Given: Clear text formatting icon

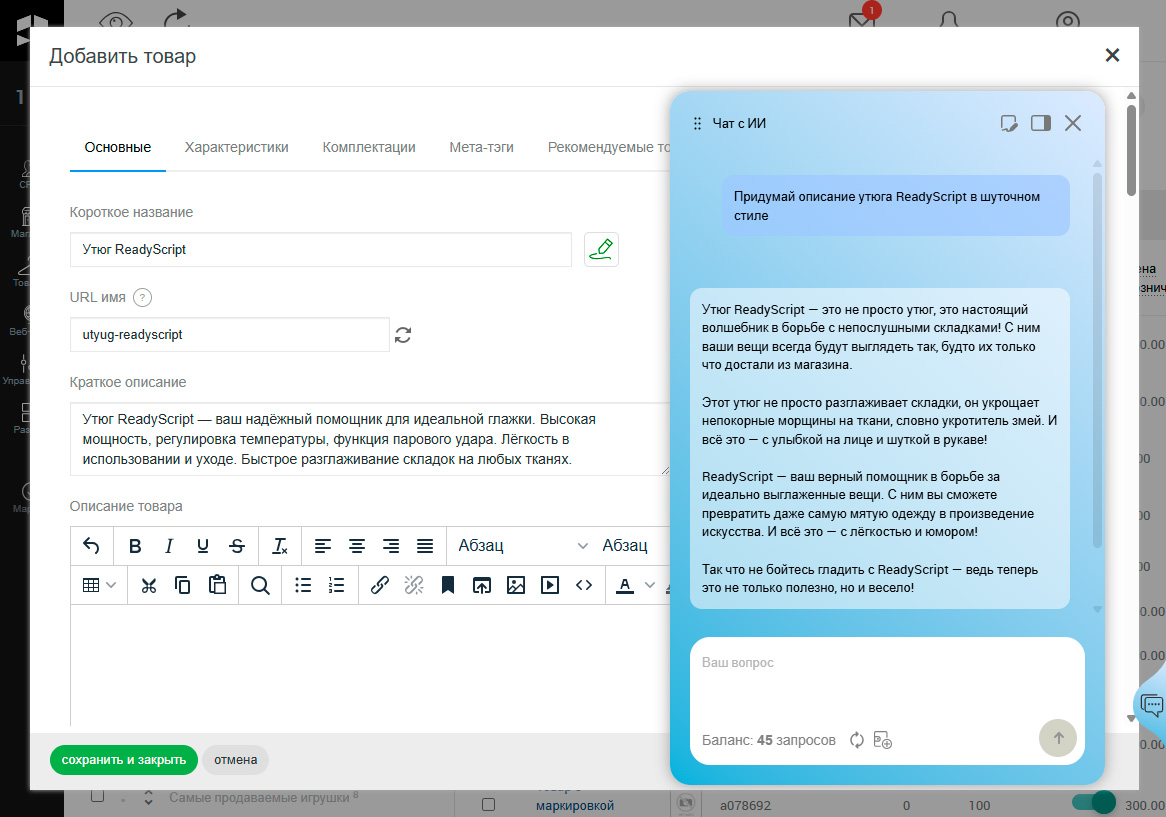Looking at the screenshot, I should point(280,546).
